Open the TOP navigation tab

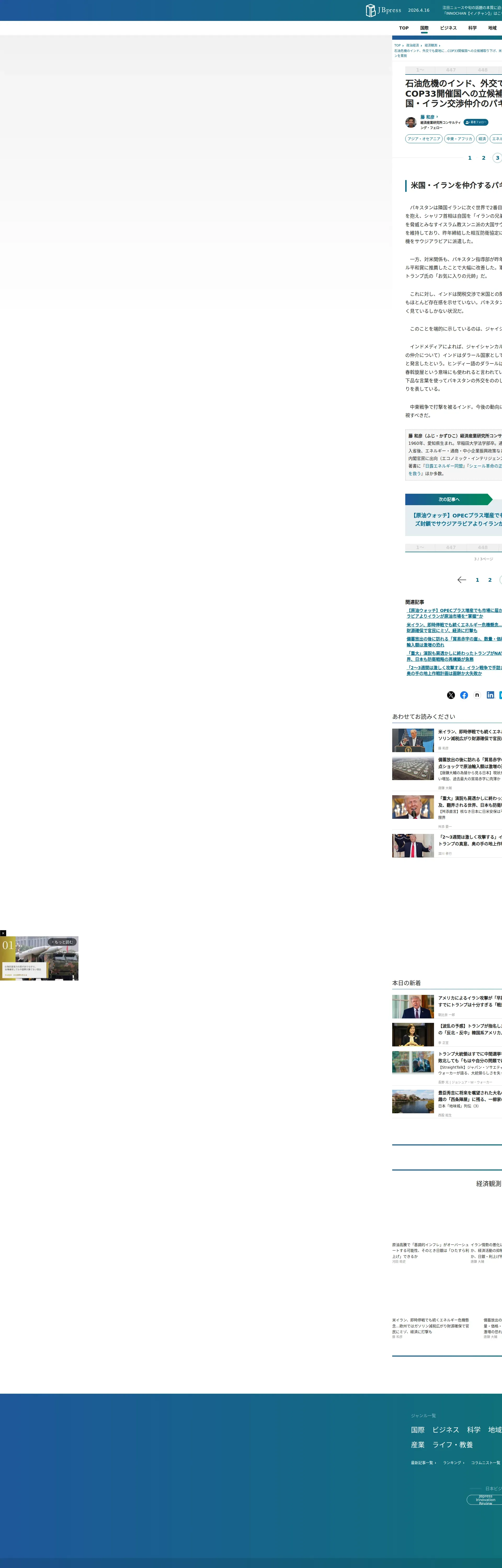coord(404,28)
